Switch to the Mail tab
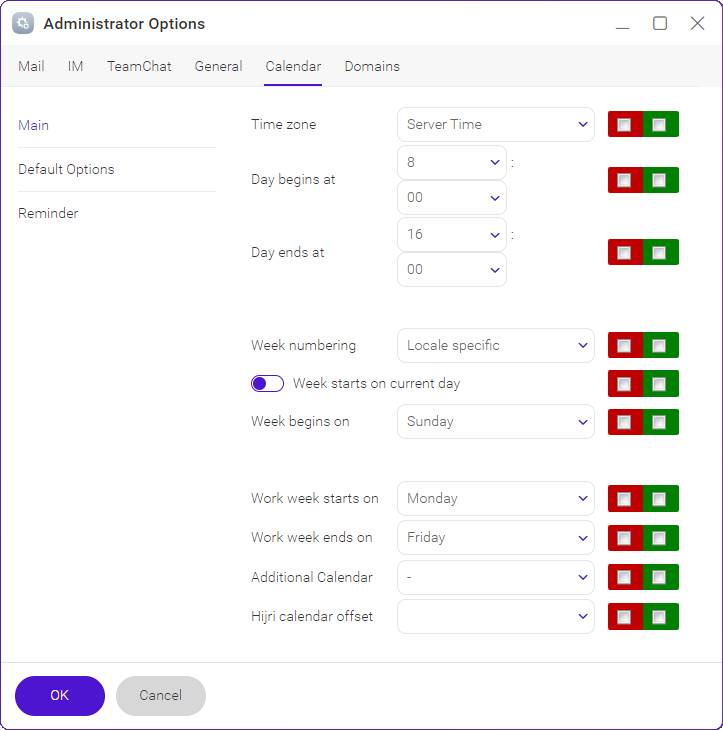The image size is (723, 730). coord(31,66)
